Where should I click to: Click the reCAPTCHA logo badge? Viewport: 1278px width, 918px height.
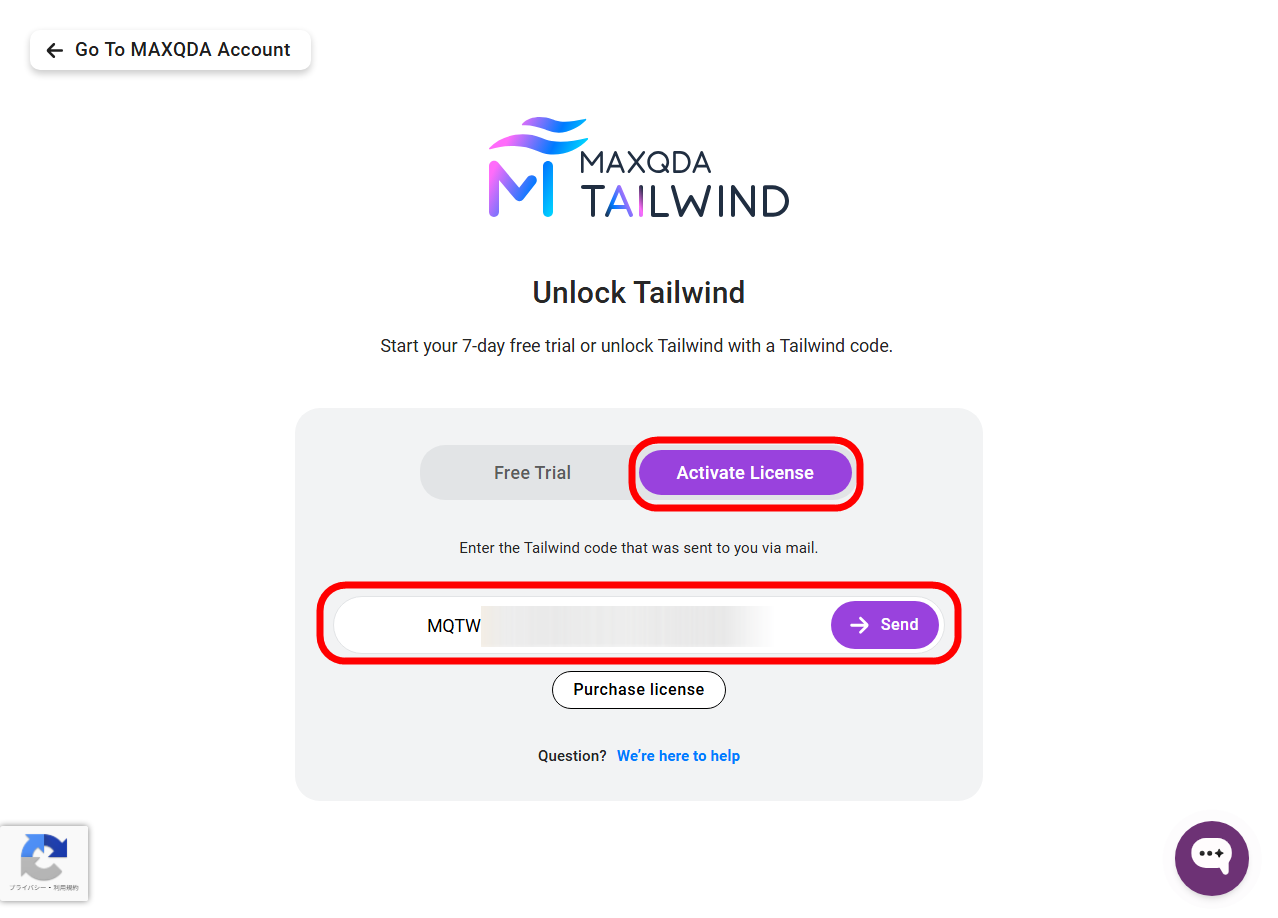point(44,855)
